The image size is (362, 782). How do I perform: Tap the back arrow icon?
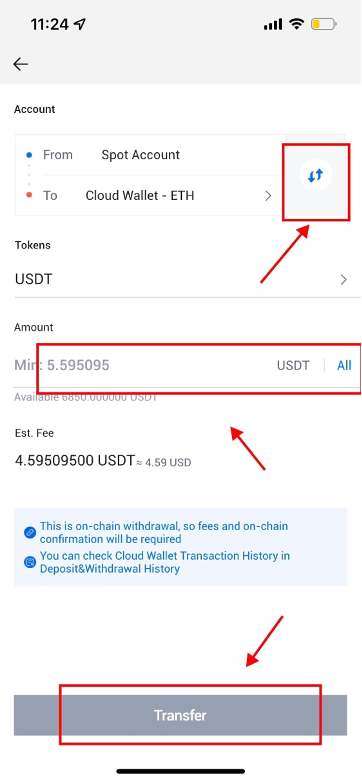[x=20, y=64]
